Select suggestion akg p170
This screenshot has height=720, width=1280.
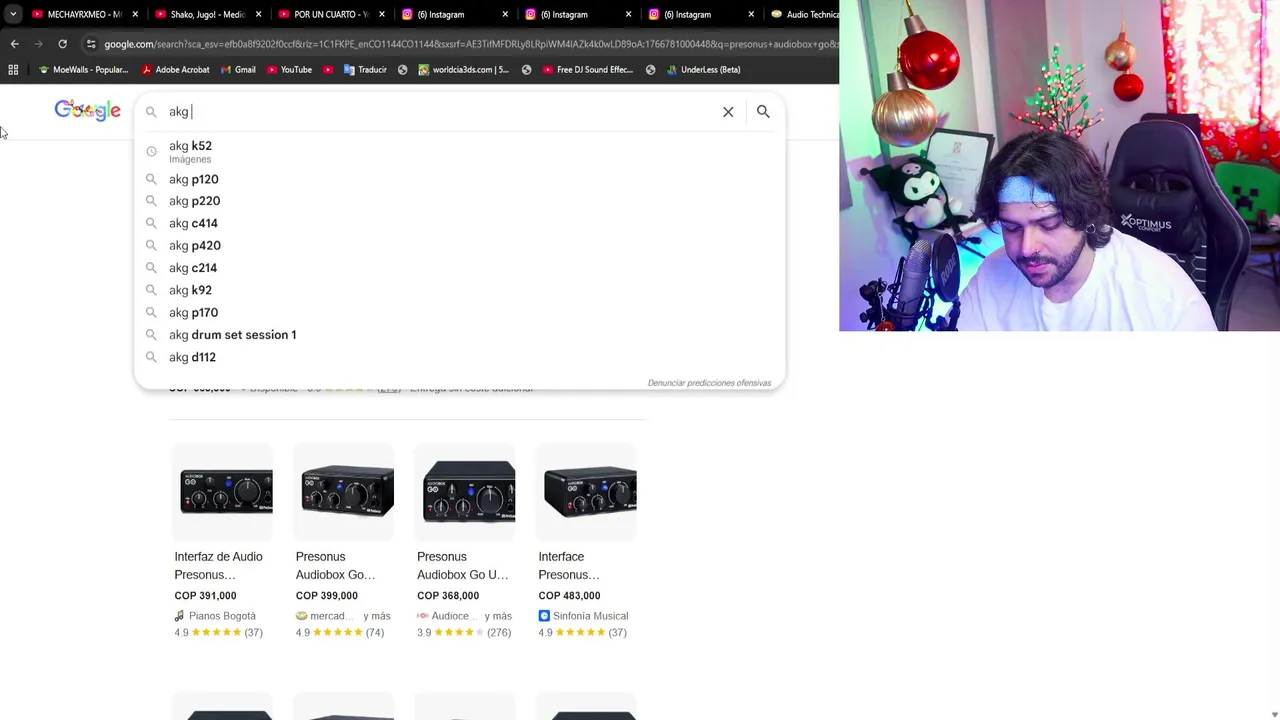point(459,312)
